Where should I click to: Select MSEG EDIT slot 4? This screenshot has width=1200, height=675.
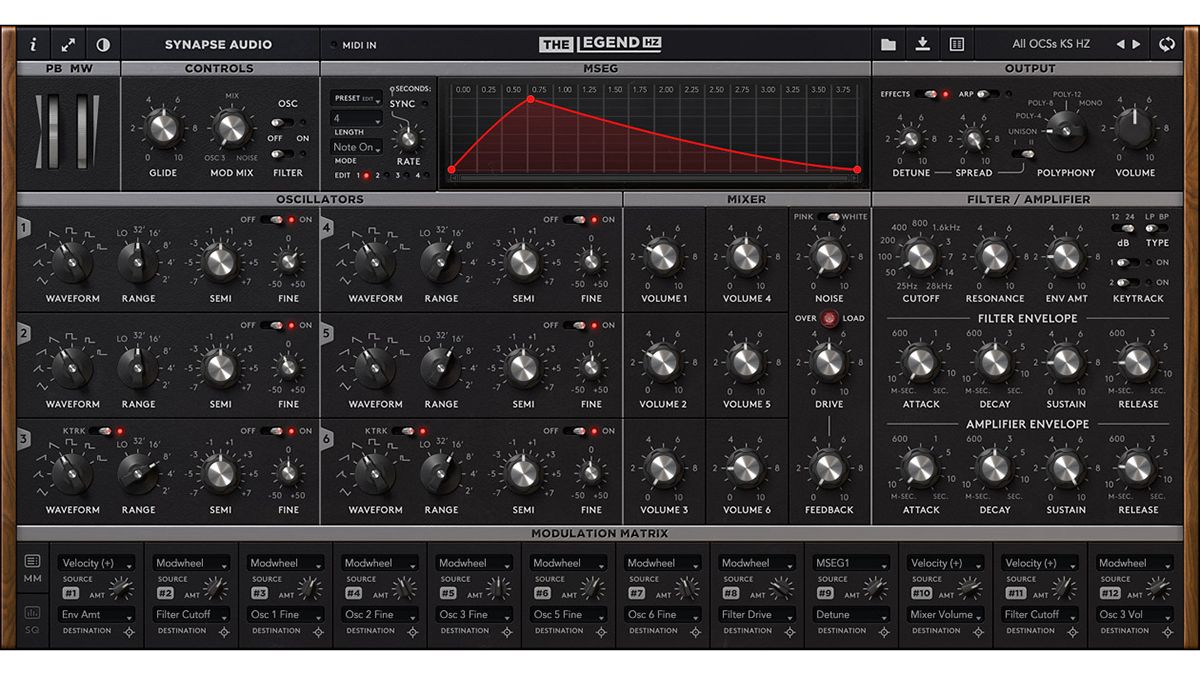tap(426, 176)
